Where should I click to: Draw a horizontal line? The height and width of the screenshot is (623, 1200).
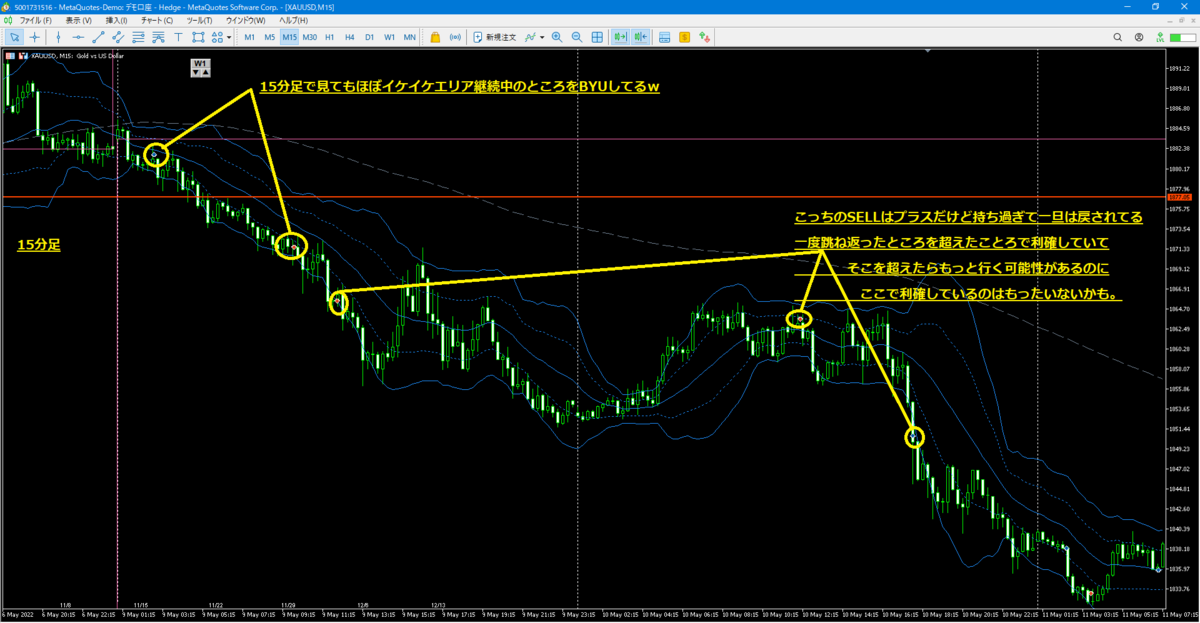point(78,37)
